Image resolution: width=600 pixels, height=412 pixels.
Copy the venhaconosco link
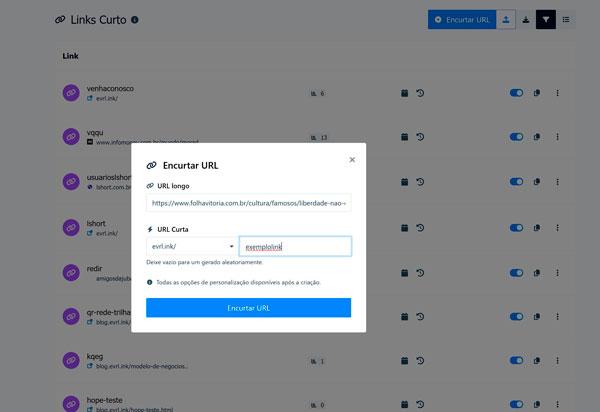click(537, 93)
